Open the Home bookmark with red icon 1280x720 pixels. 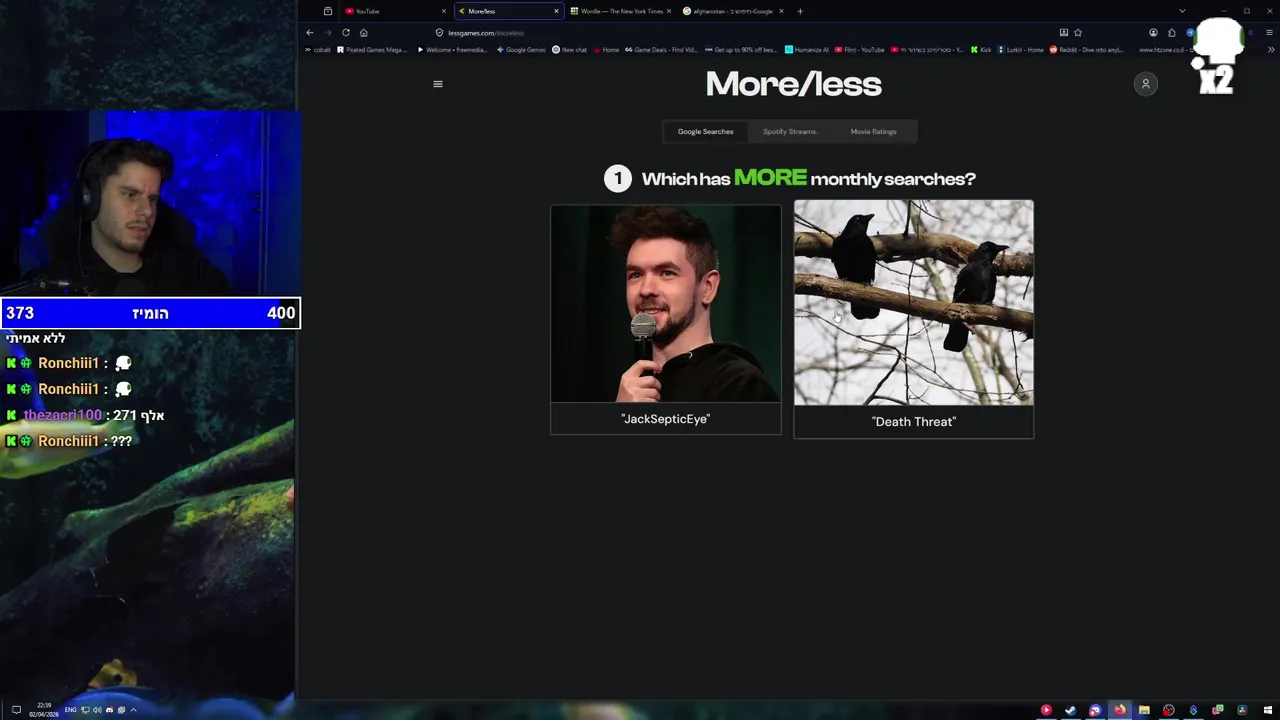pyautogui.click(x=606, y=50)
